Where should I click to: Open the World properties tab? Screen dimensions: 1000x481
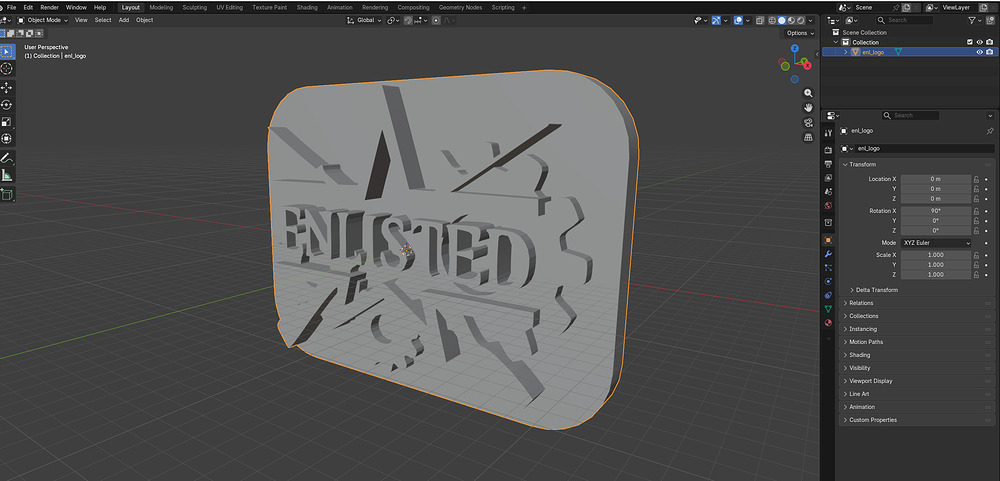pyautogui.click(x=828, y=205)
